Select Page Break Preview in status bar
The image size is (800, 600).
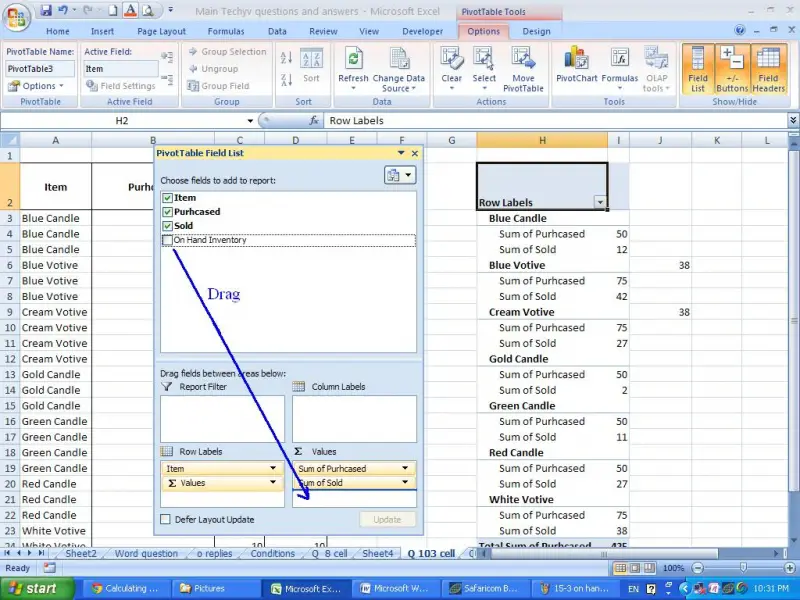tap(648, 568)
